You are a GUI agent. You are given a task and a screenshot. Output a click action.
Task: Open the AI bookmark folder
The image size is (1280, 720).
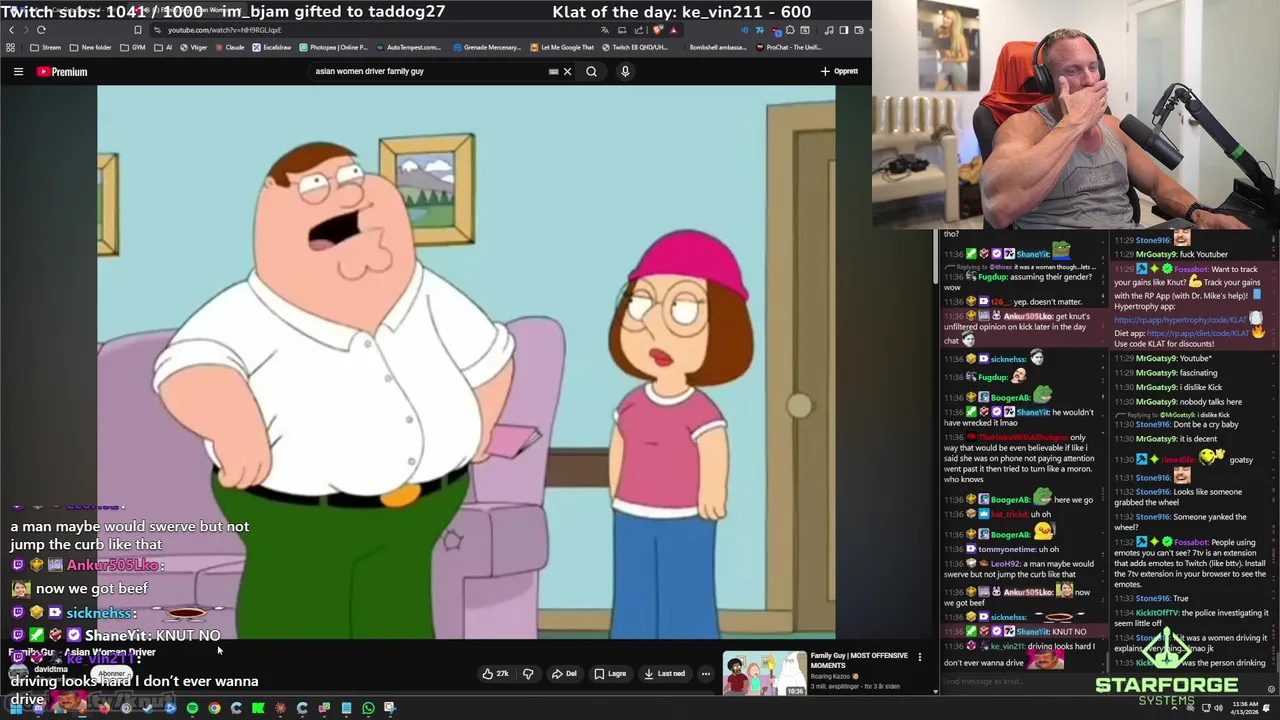pos(163,47)
